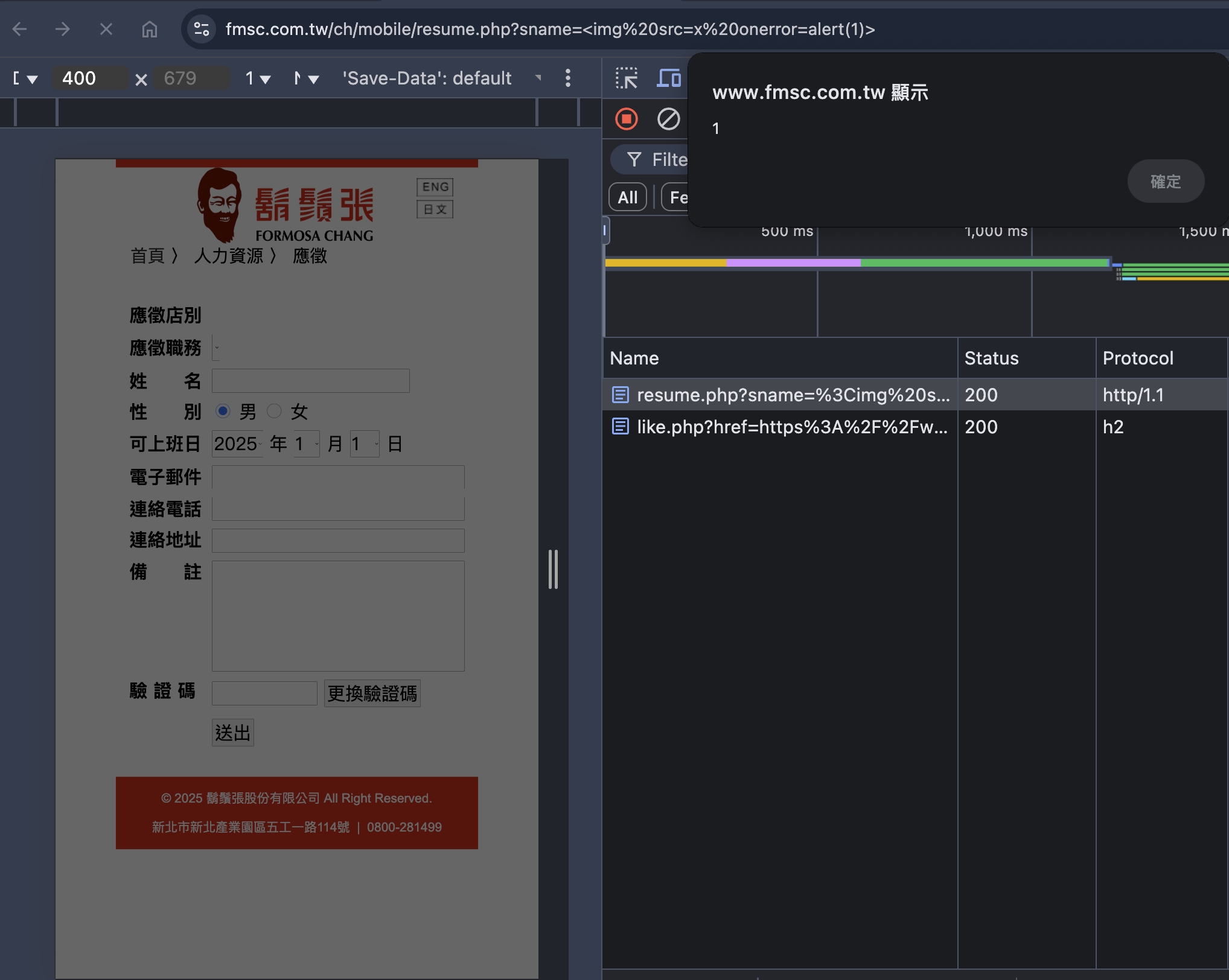Select the like.php request row
Image resolution: width=1229 pixels, height=980 pixels.
pos(916,427)
